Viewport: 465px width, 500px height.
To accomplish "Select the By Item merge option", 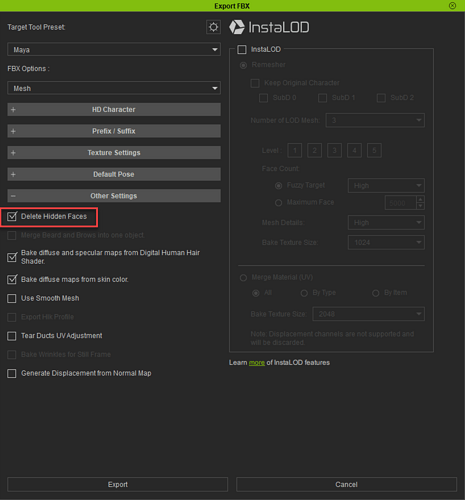I will click(376, 293).
